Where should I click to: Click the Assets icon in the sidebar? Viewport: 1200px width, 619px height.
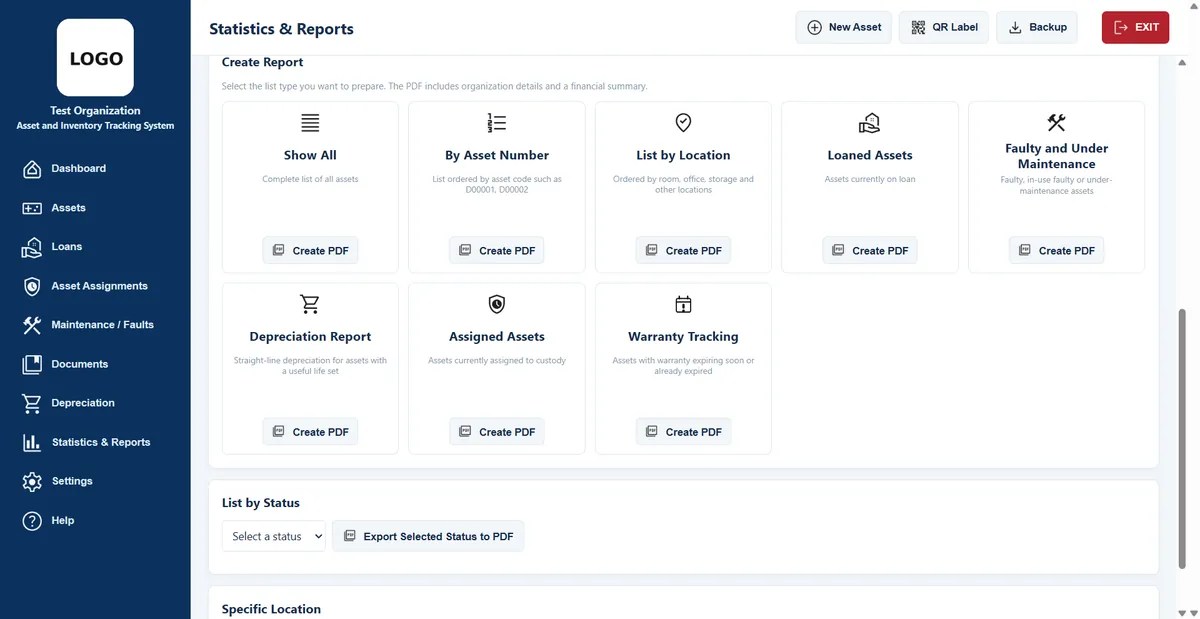click(x=32, y=208)
